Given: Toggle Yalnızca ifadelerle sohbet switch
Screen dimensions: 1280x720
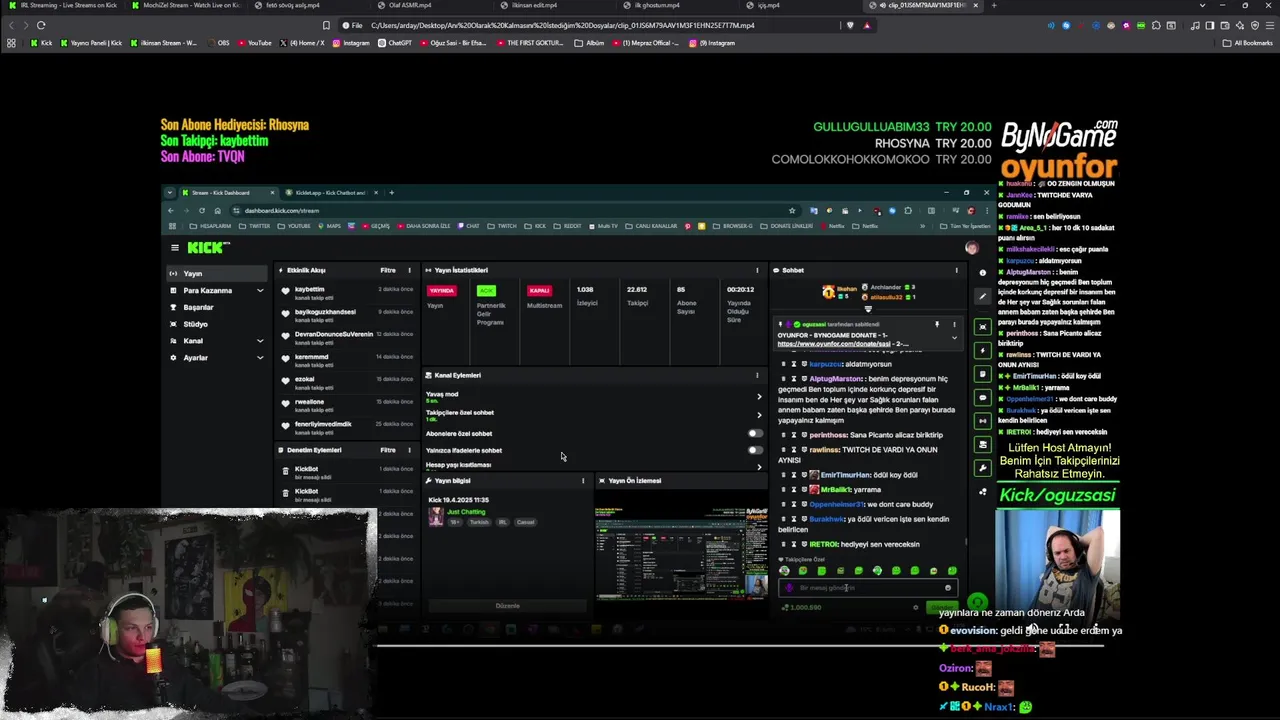Looking at the screenshot, I should click(755, 450).
